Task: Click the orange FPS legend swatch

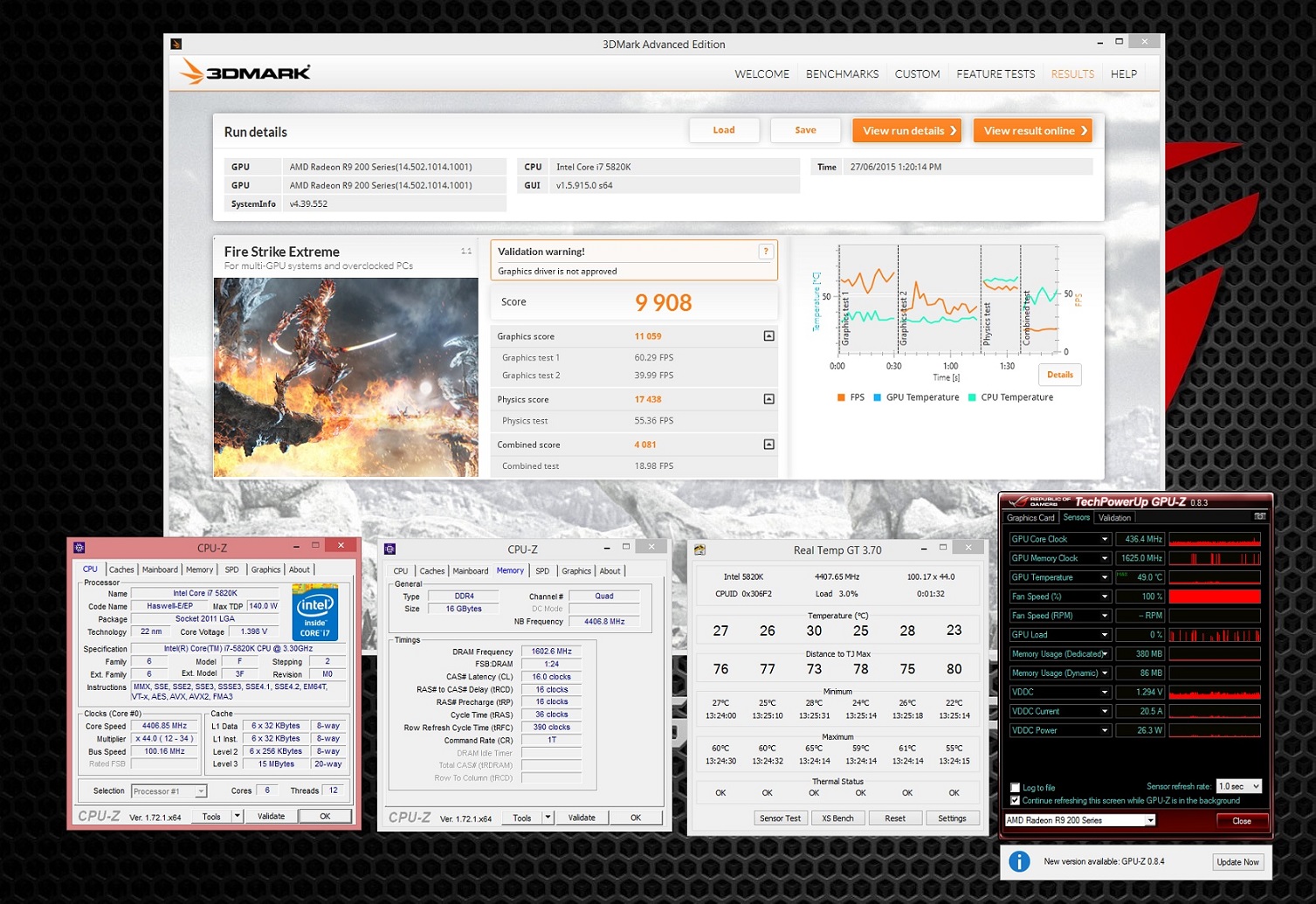Action: tap(841, 397)
